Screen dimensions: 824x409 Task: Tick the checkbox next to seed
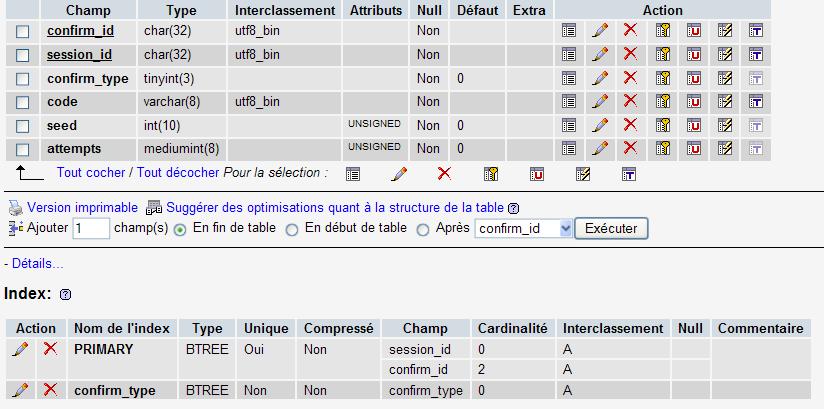pyautogui.click(x=23, y=126)
